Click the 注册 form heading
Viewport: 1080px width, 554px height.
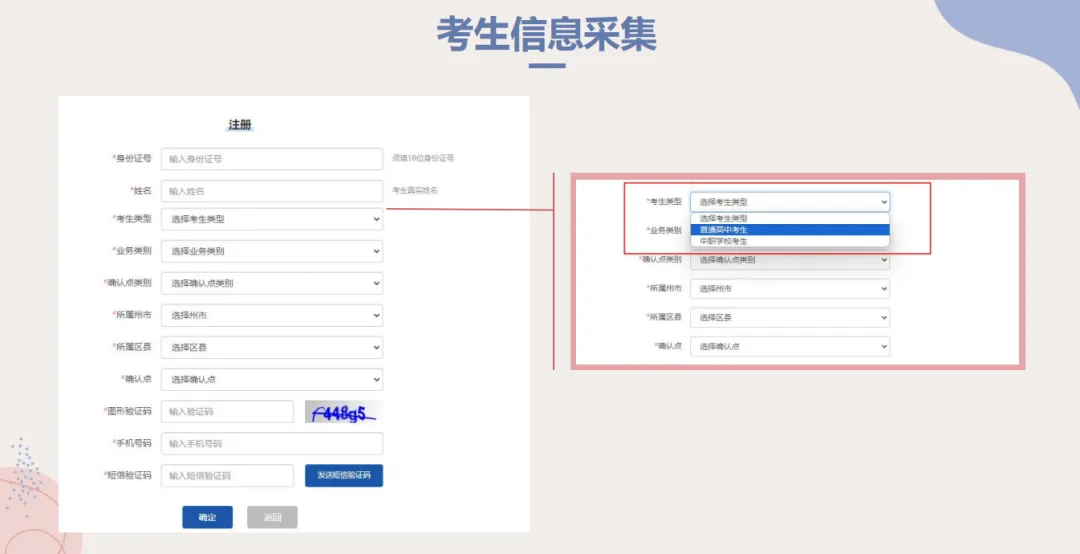click(x=240, y=125)
